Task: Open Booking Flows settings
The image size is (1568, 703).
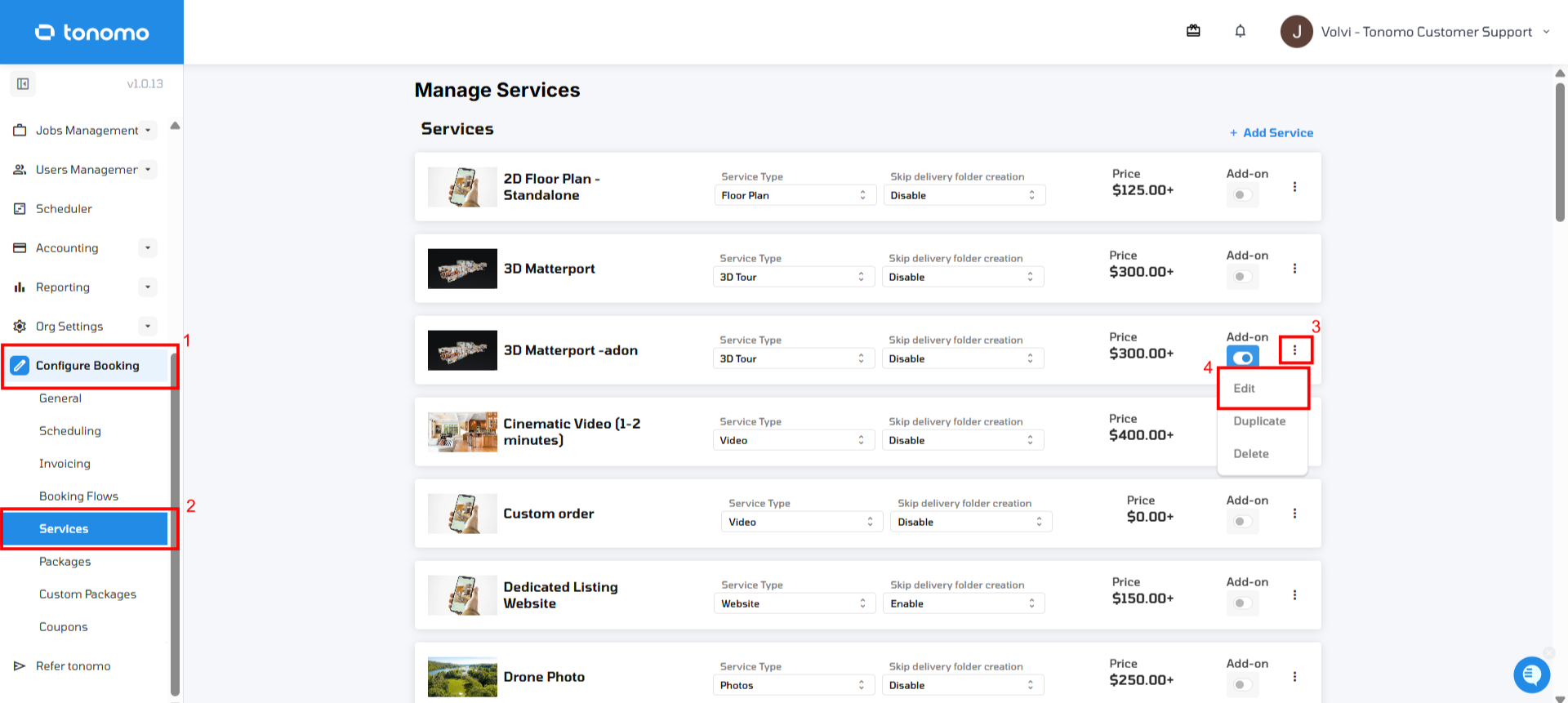Action: click(78, 496)
